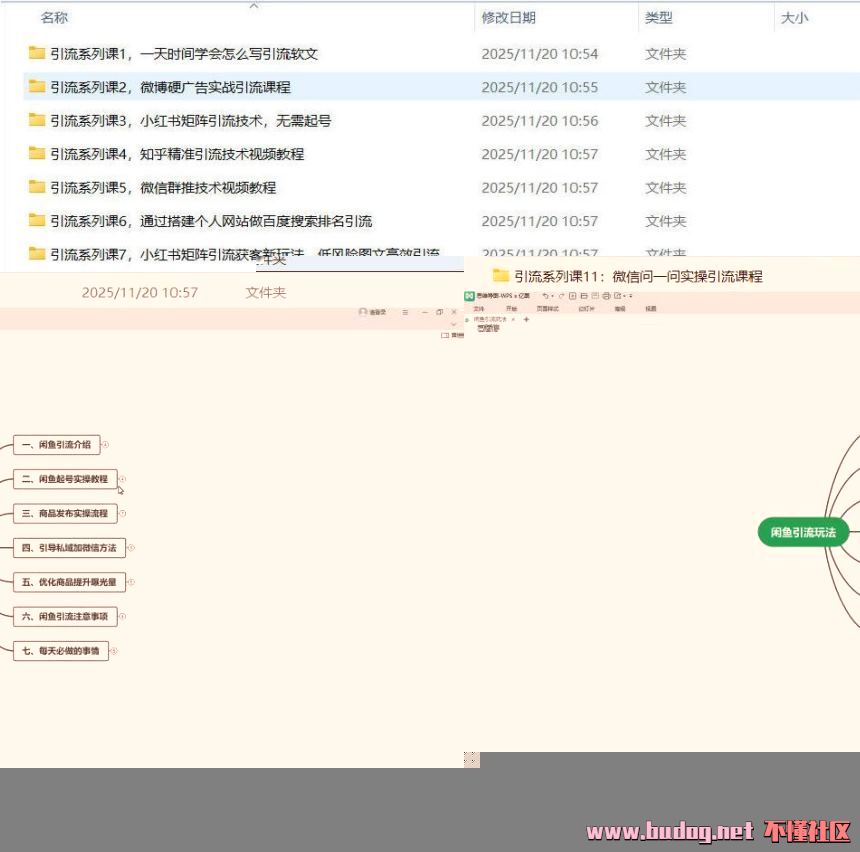Screen dimensions: 860x852
Task: Sort files by 名称 column header
Action: (54, 18)
